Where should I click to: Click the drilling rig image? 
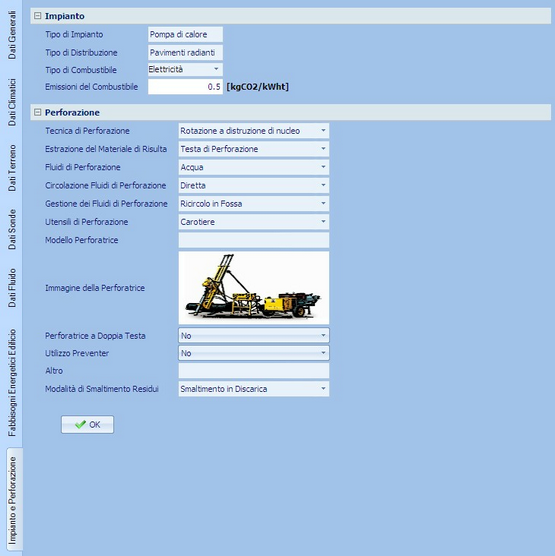coord(254,288)
